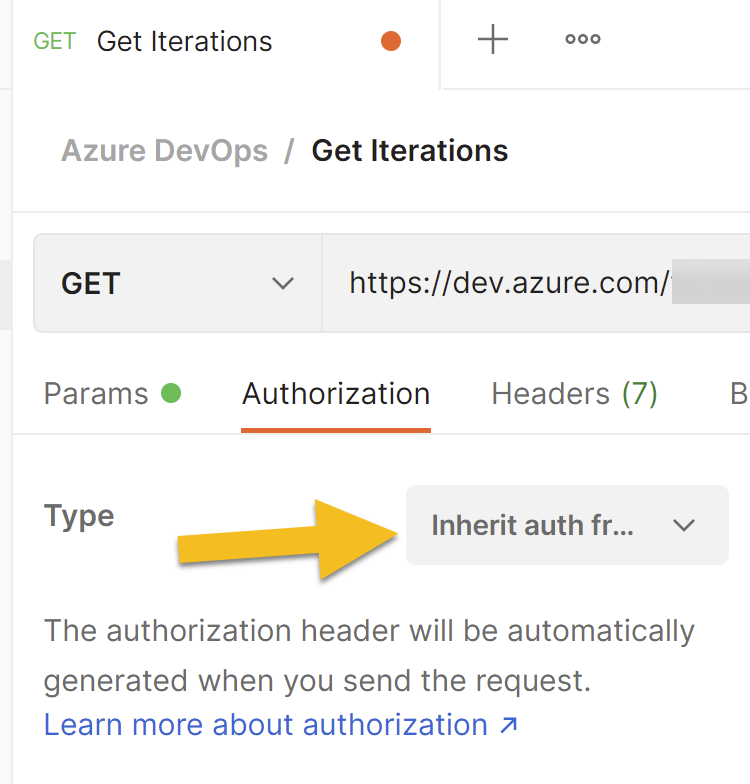
Task: Switch to the Params tab
Action: click(96, 394)
